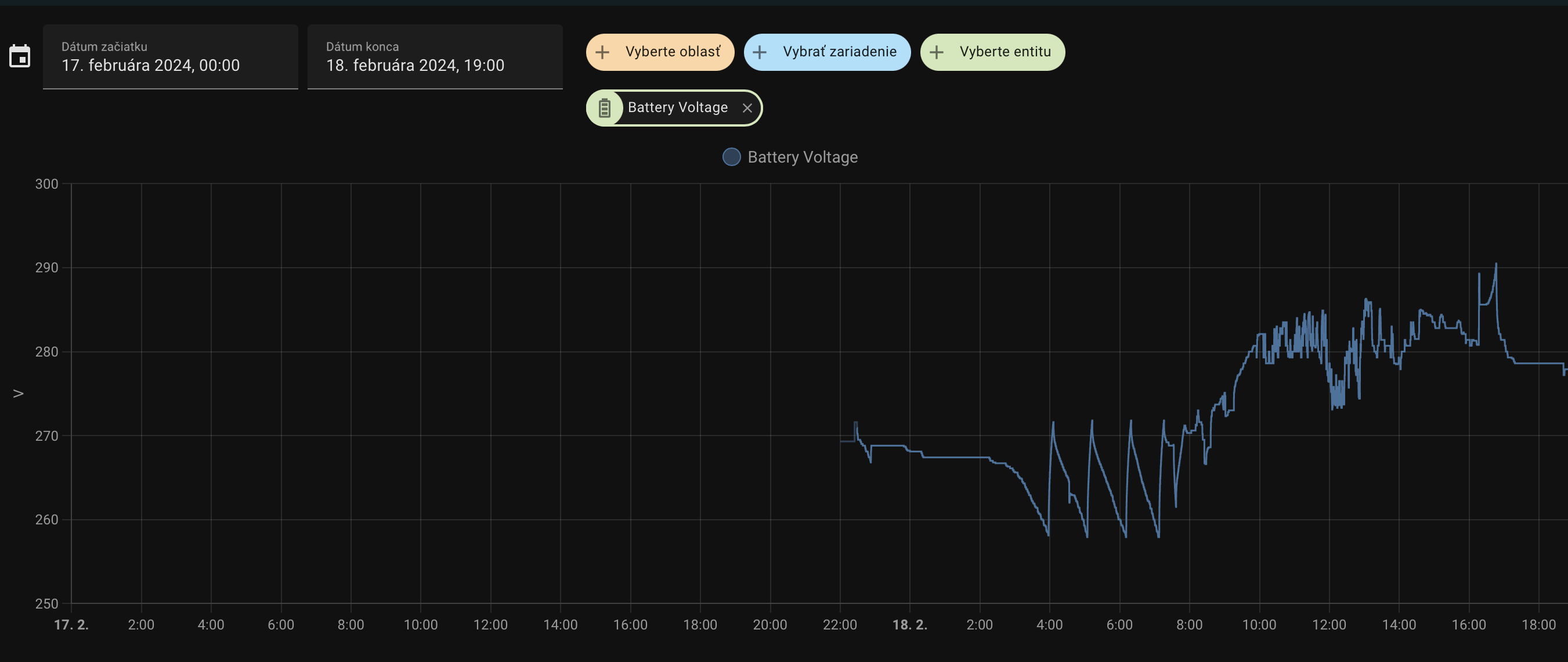Click the 250 y-axis label
This screenshot has width=1568, height=662.
47,603
